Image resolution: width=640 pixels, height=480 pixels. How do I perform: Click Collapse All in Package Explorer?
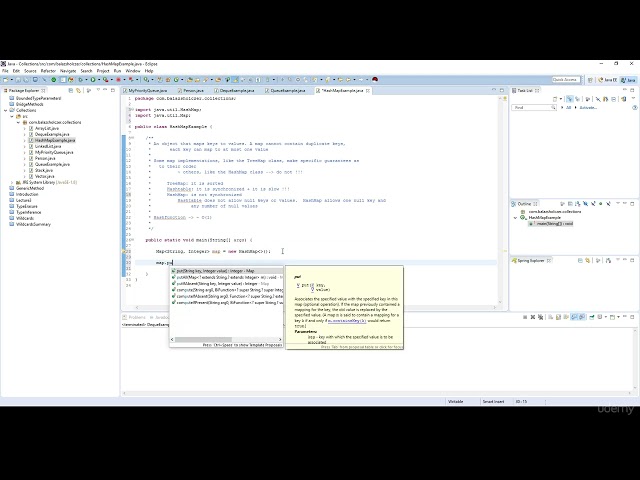70,90
